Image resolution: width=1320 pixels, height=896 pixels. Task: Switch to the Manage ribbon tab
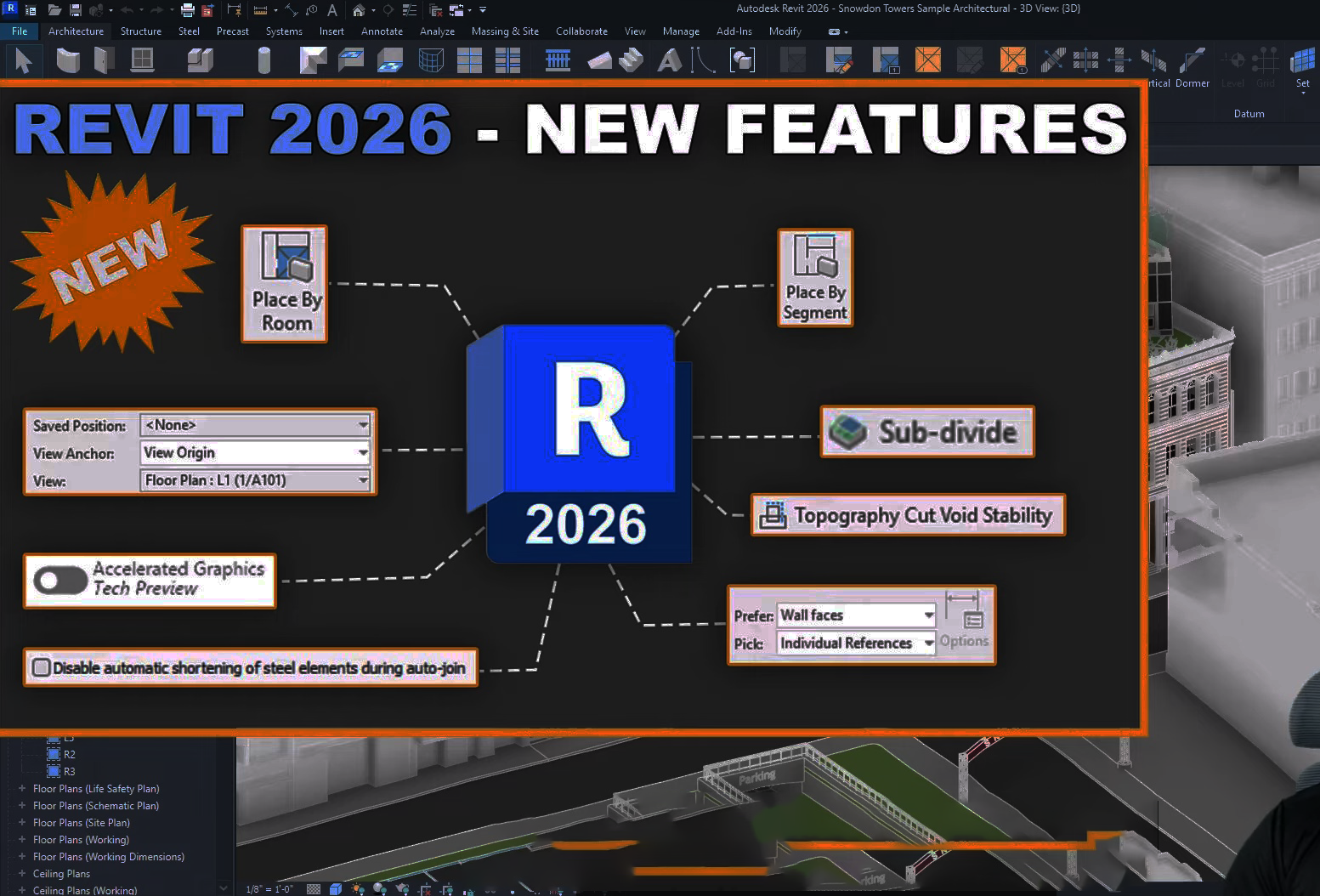(681, 31)
